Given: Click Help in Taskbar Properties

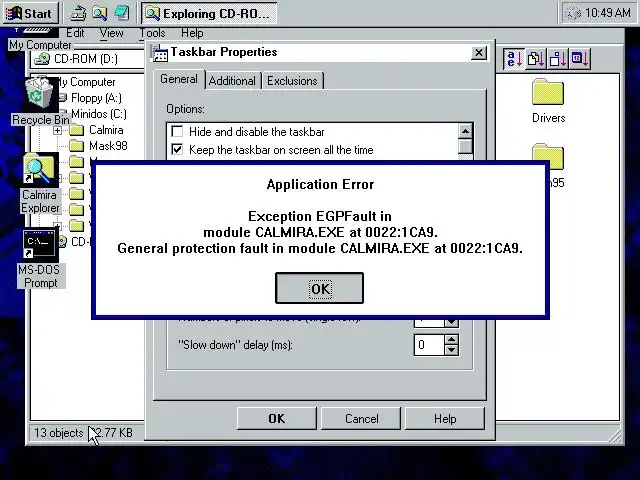Looking at the screenshot, I should (445, 418).
